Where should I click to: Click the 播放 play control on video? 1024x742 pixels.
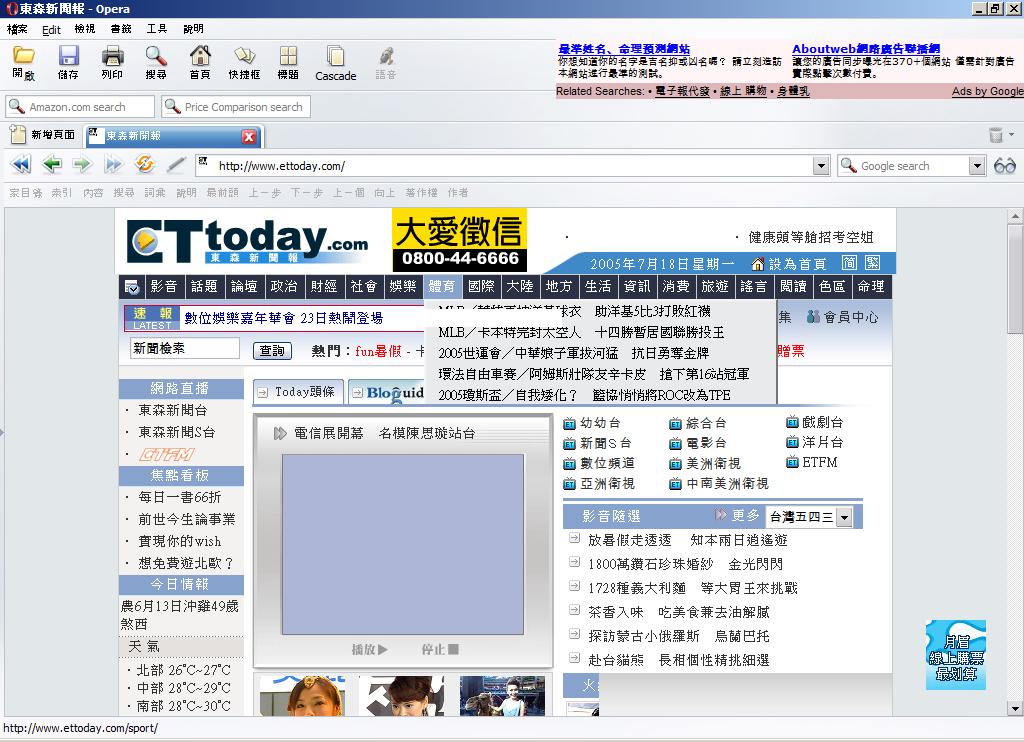(369, 649)
